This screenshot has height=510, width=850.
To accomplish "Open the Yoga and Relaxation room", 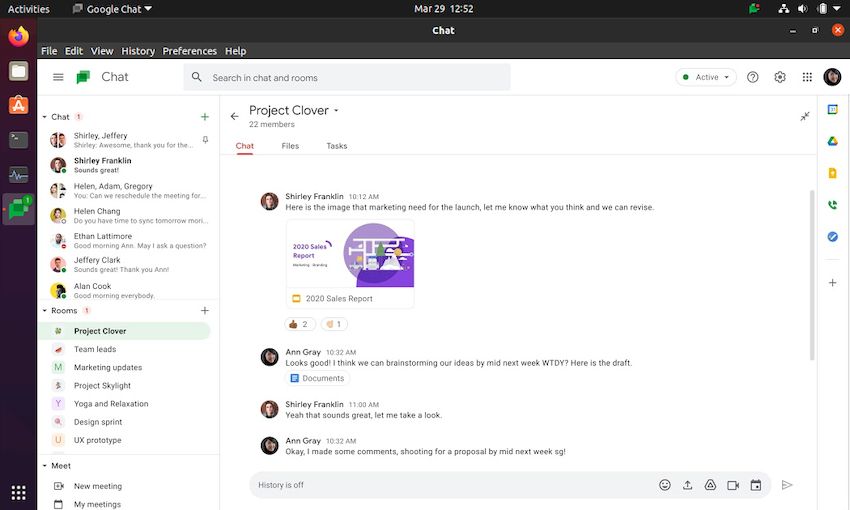I will coord(125,404).
